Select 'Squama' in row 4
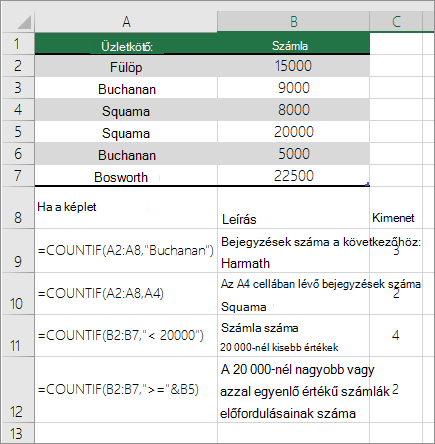435x444 pixels. (126, 110)
